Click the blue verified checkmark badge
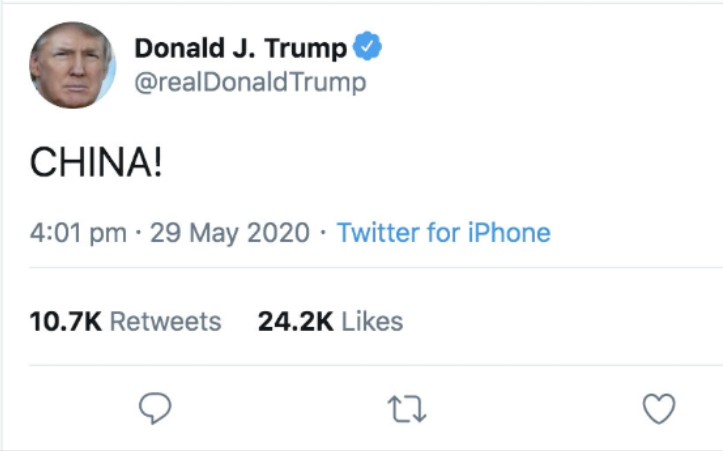 tap(369, 47)
